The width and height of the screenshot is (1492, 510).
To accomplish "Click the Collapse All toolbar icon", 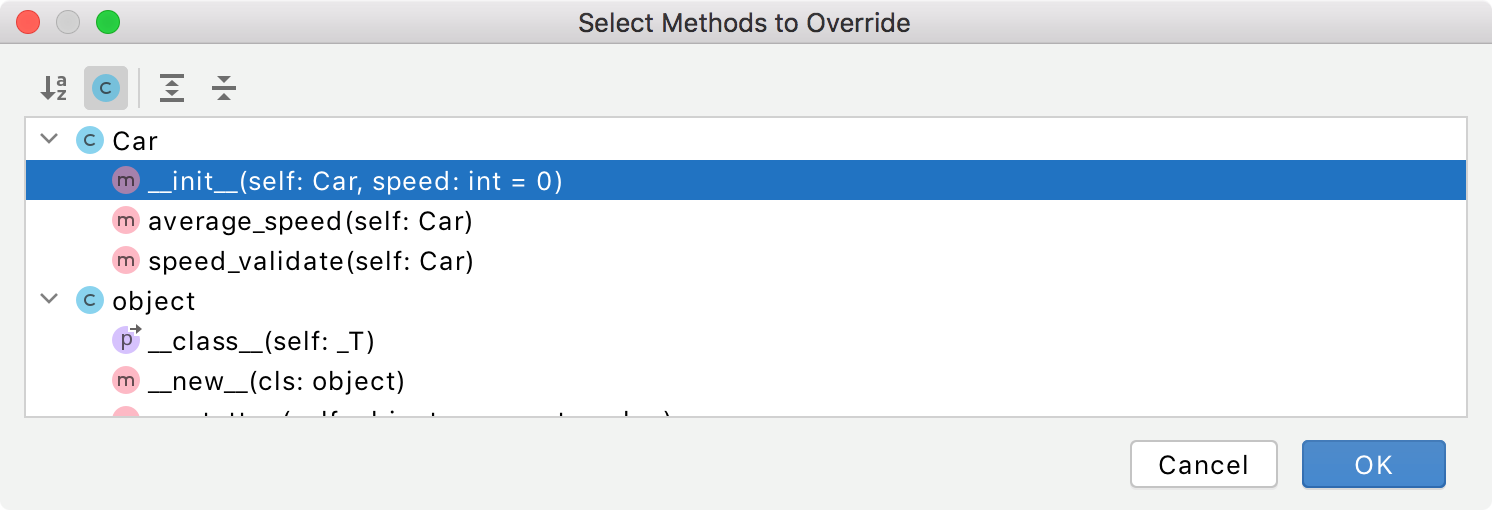I will (224, 88).
